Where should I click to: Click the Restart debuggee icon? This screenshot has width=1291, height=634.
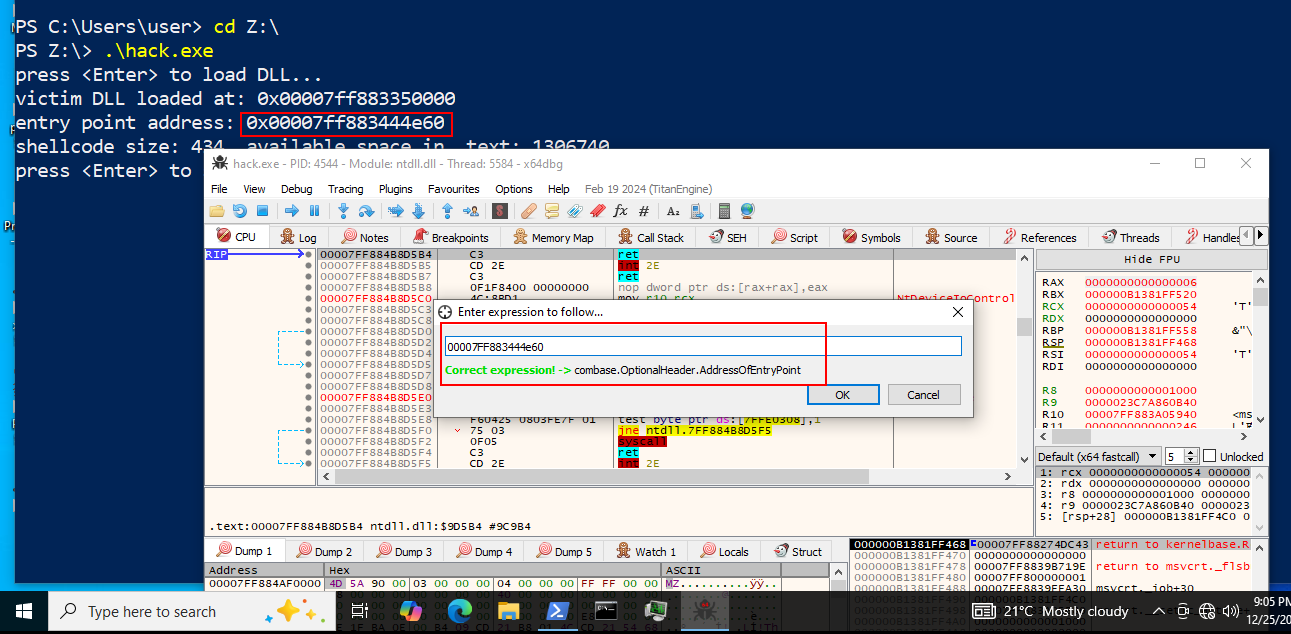tap(239, 211)
